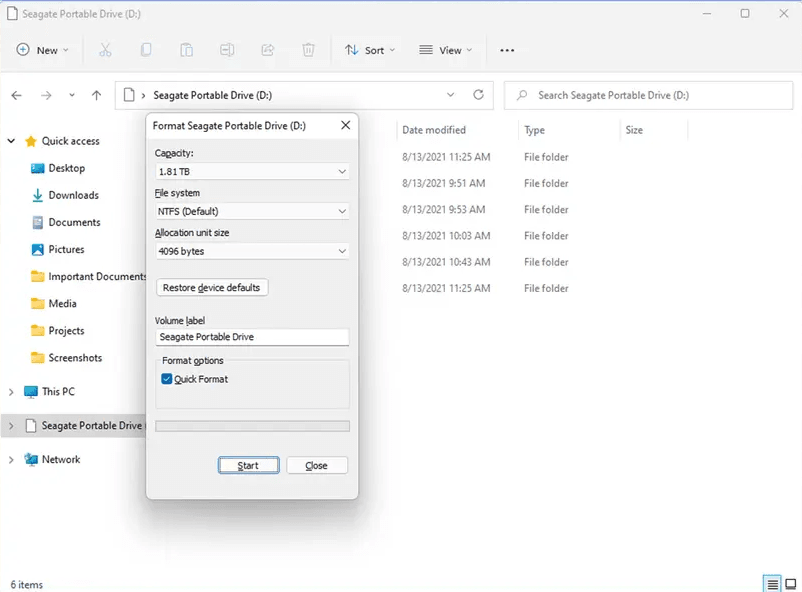Select Downloads in Quick access sidebar
Screen dimensions: 802x592
[73, 195]
